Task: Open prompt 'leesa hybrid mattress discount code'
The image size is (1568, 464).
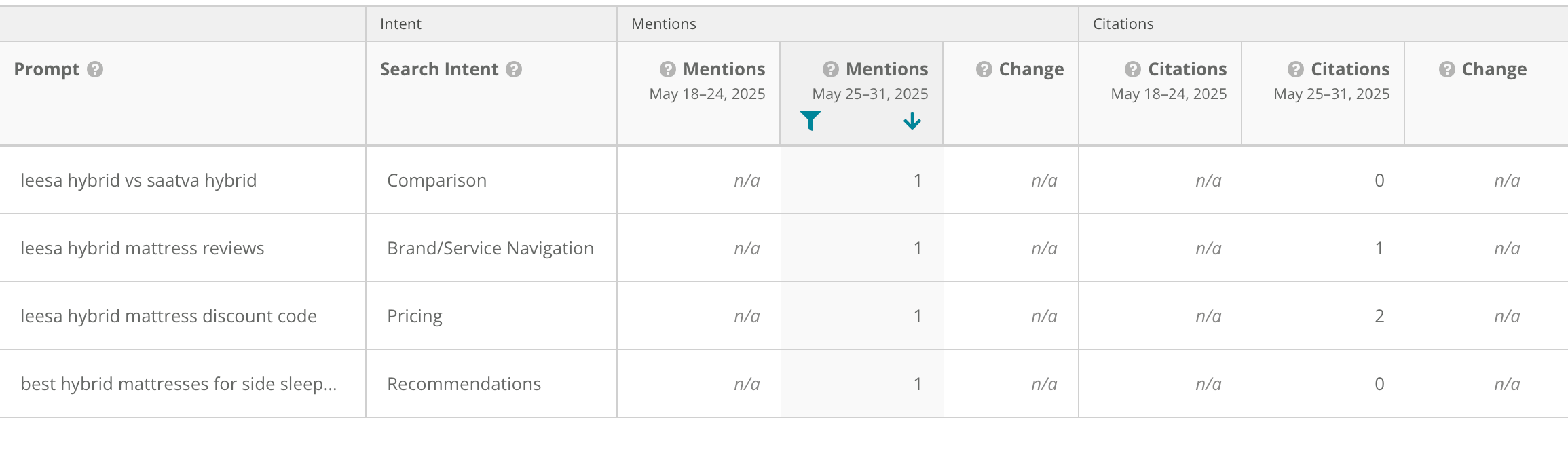Action: point(168,316)
